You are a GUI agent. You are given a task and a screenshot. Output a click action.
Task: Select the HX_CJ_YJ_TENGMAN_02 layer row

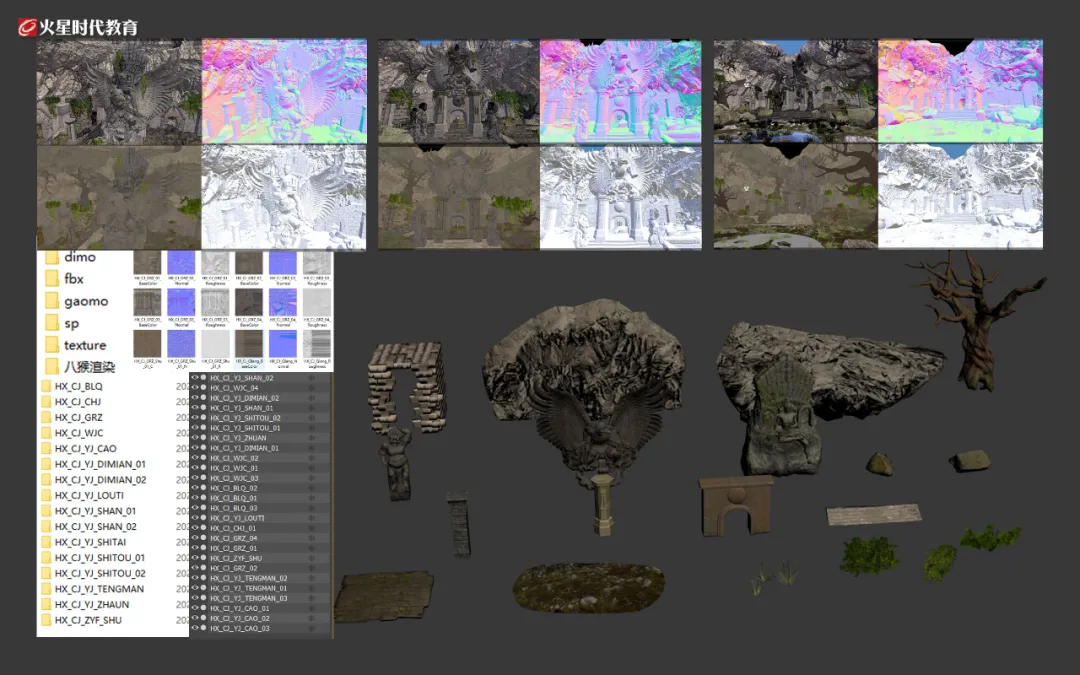pos(248,578)
